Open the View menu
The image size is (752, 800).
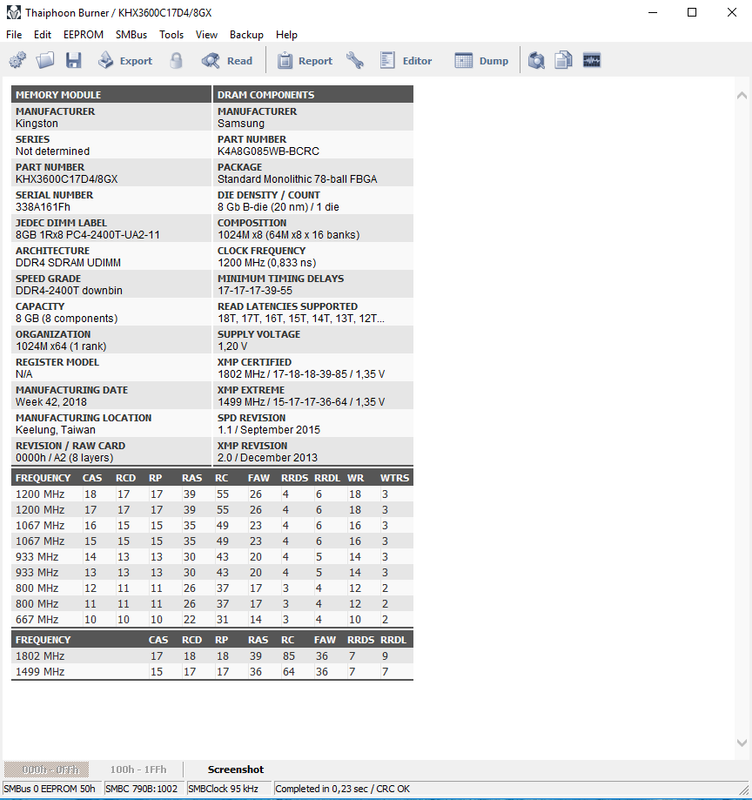pyautogui.click(x=206, y=35)
